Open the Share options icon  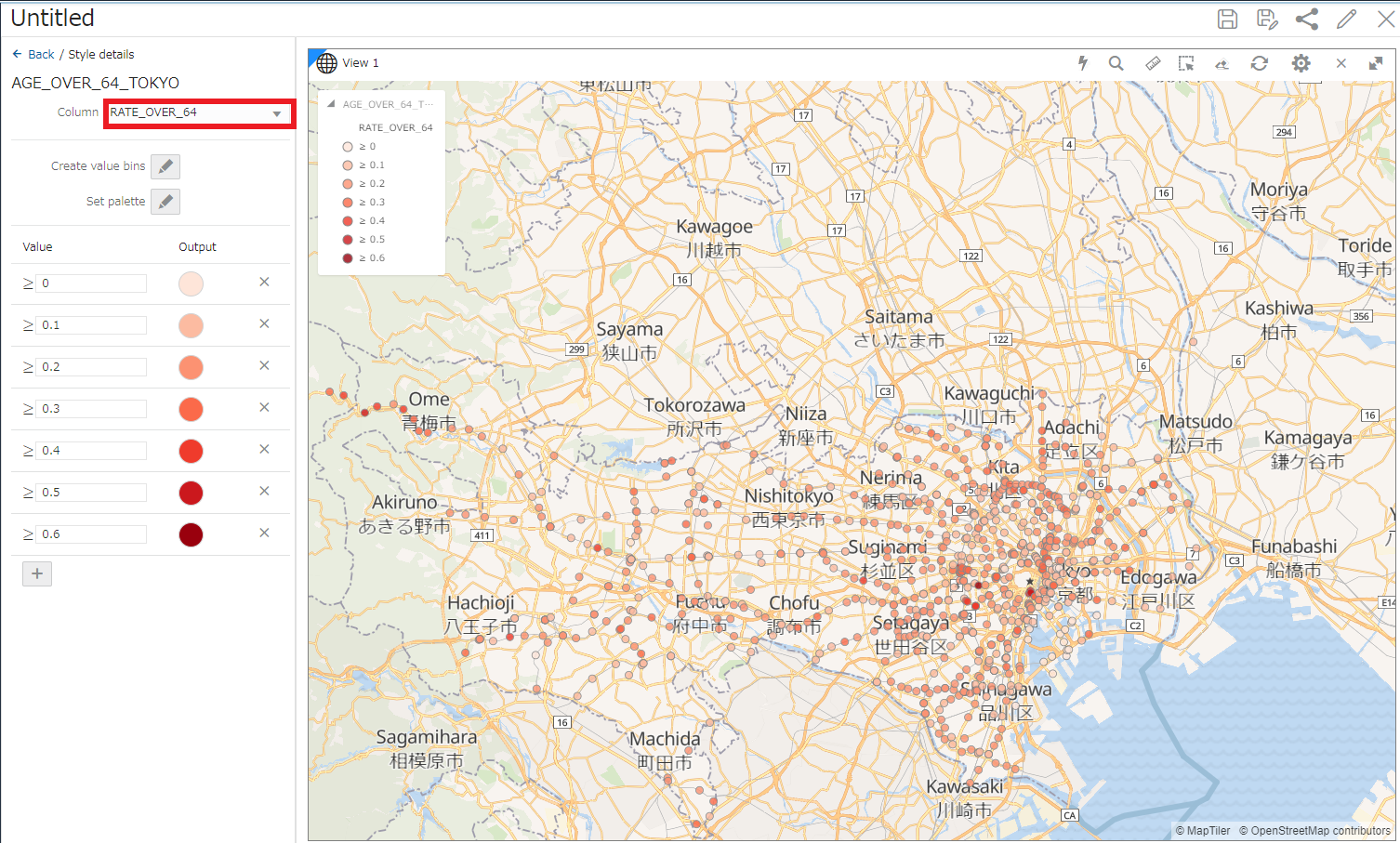(x=1306, y=19)
